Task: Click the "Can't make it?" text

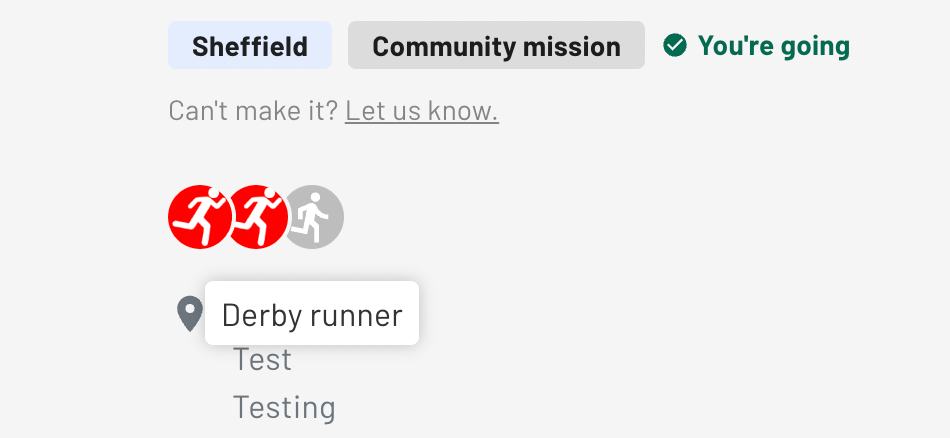Action: point(253,111)
